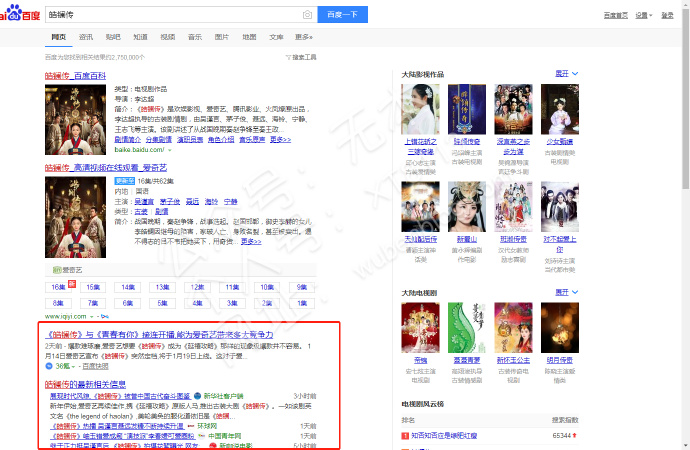Click the 登录 link
Viewport: 690px width, 450px height.
(667, 15)
